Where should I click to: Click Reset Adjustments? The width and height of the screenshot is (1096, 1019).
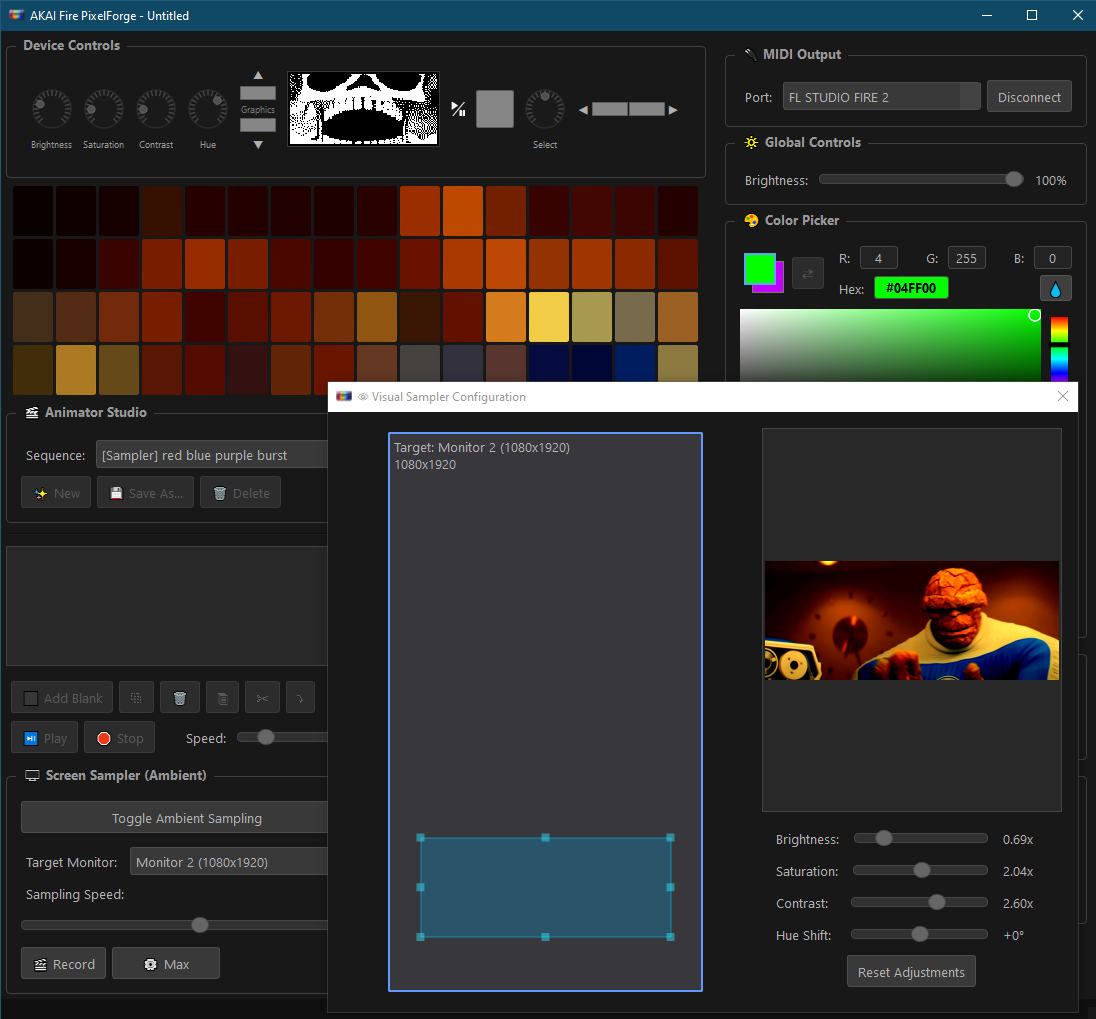(x=911, y=971)
